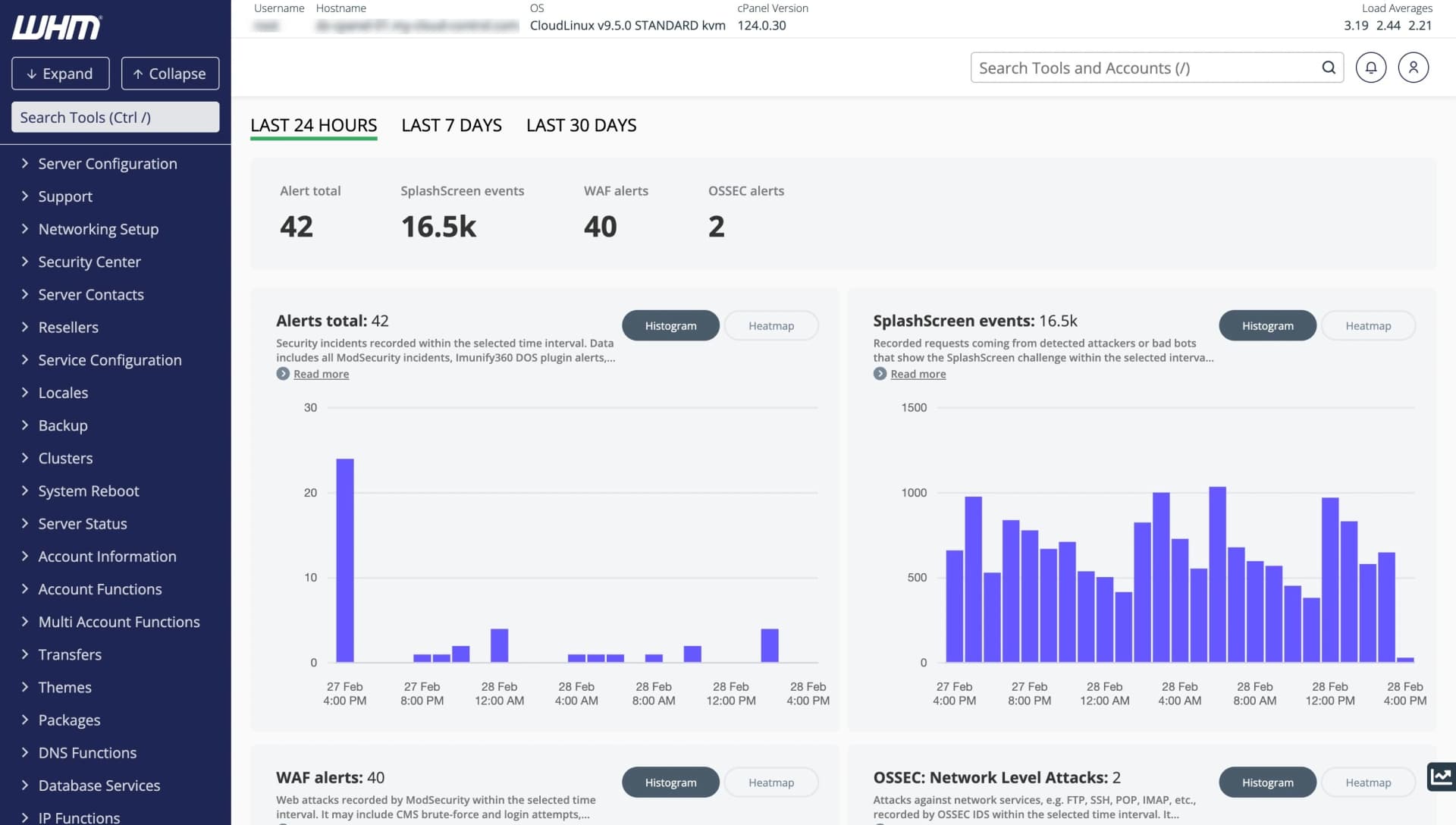The height and width of the screenshot is (825, 1456).
Task: Switch SplashScreen events chart to Heatmap
Action: point(1367,326)
